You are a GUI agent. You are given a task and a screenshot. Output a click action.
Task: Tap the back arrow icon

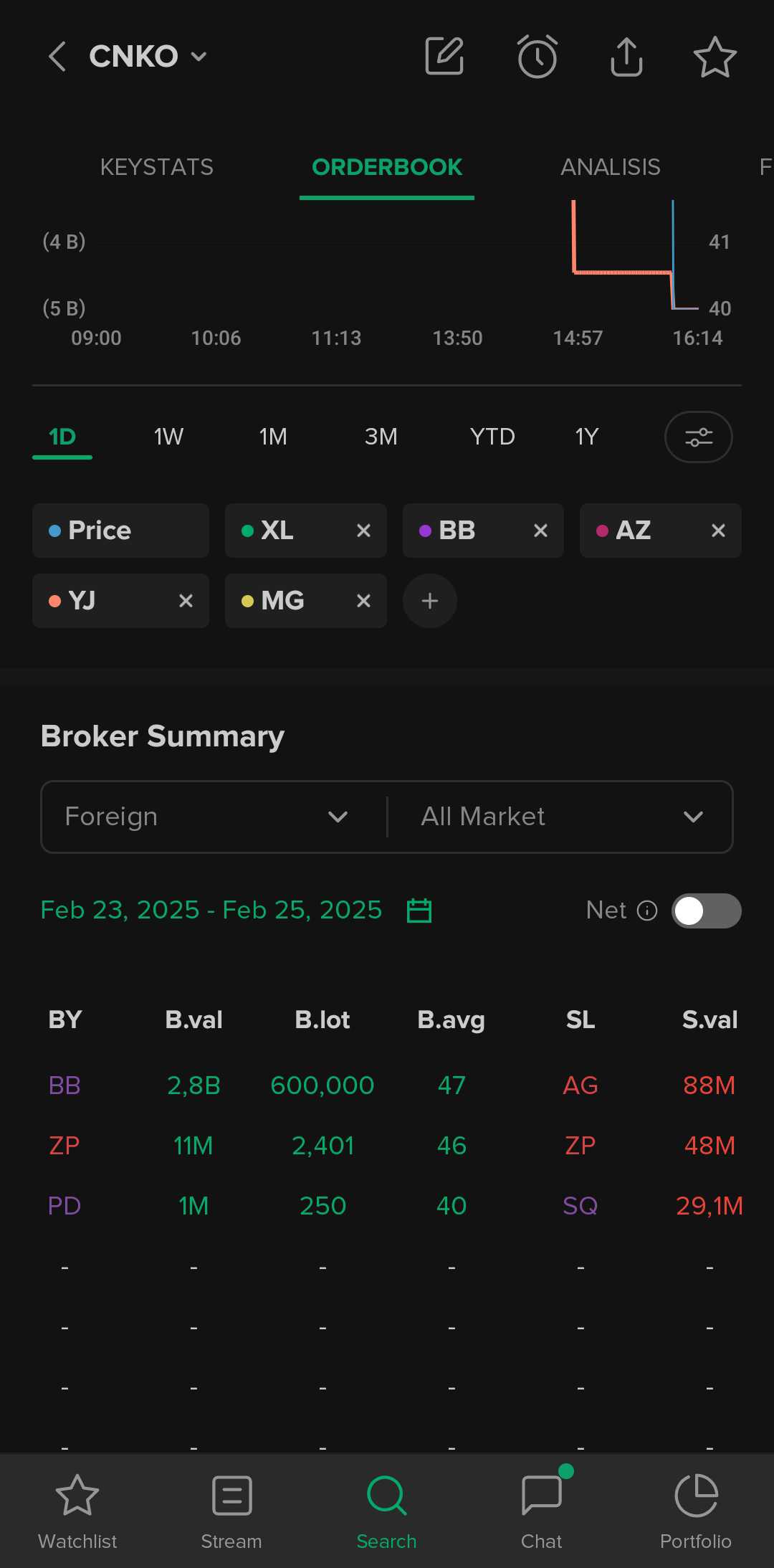pyautogui.click(x=57, y=57)
